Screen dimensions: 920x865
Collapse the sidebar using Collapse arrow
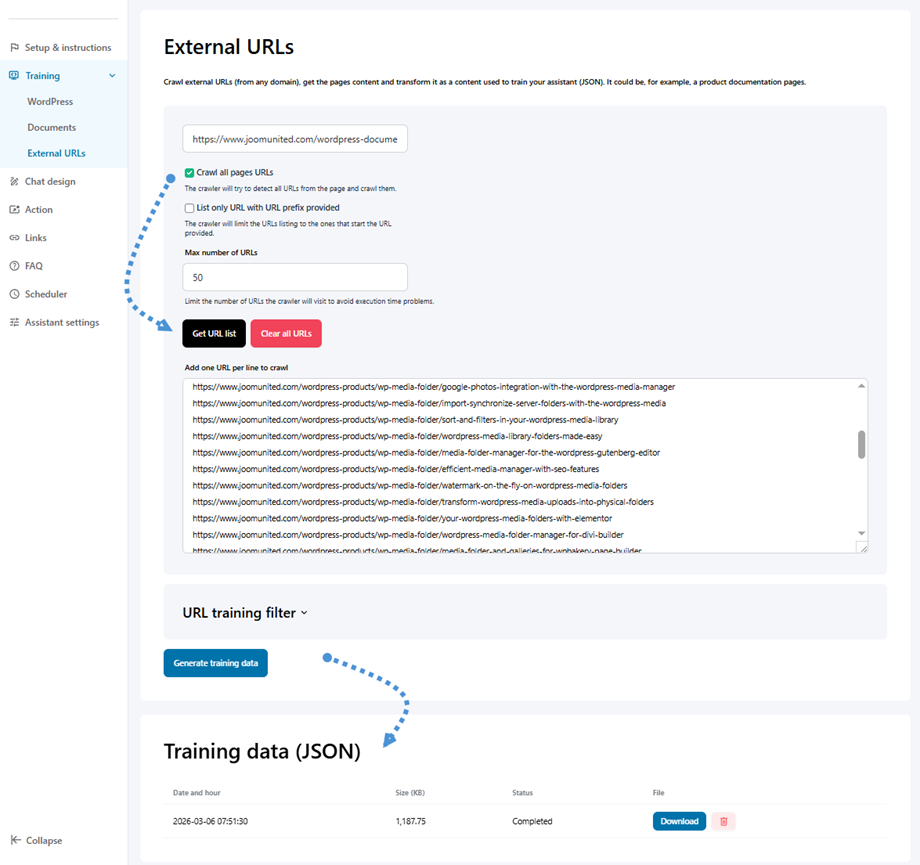[15, 840]
